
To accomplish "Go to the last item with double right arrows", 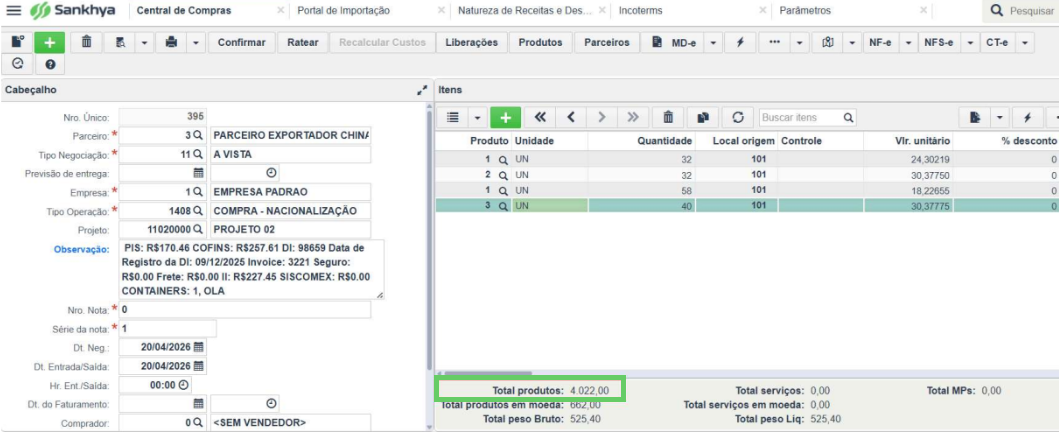I will pos(633,117).
